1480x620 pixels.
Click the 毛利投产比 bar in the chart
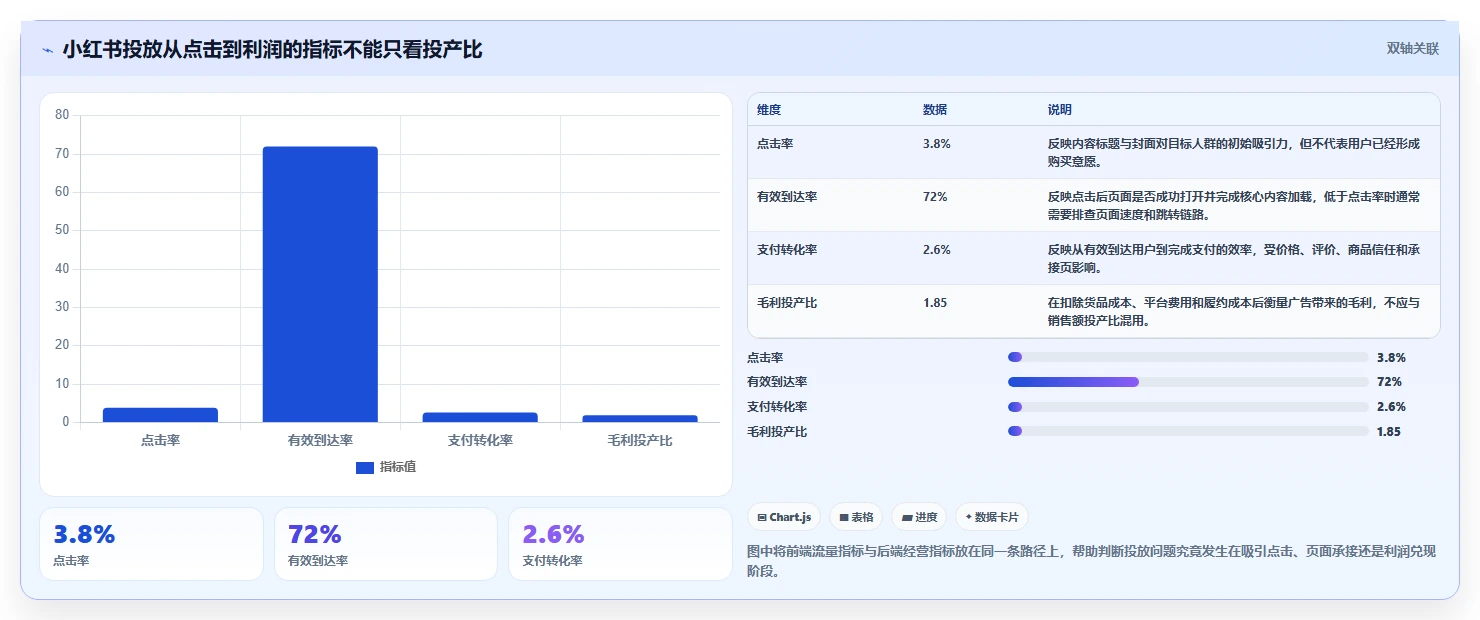(640, 418)
